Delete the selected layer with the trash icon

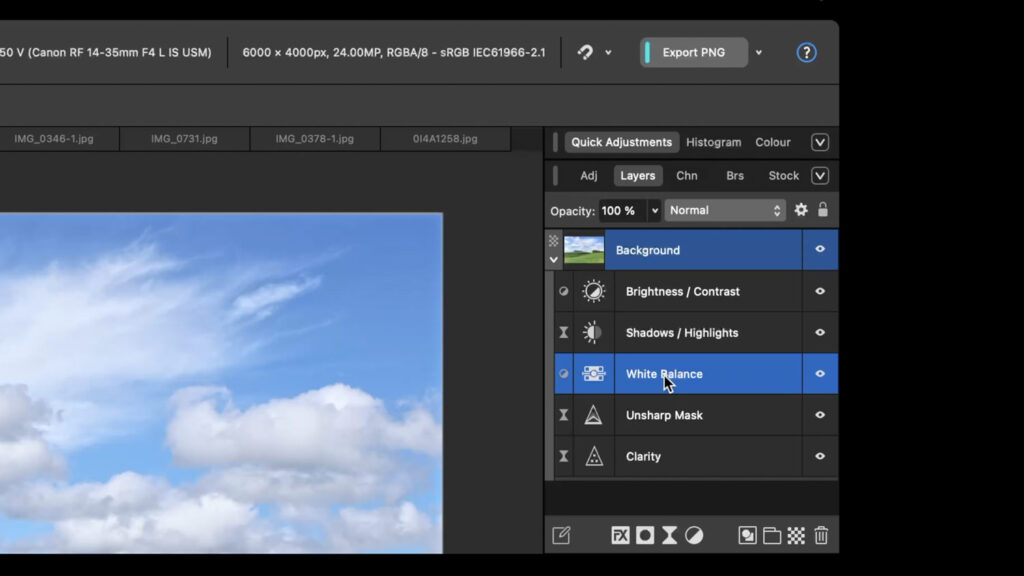820,535
